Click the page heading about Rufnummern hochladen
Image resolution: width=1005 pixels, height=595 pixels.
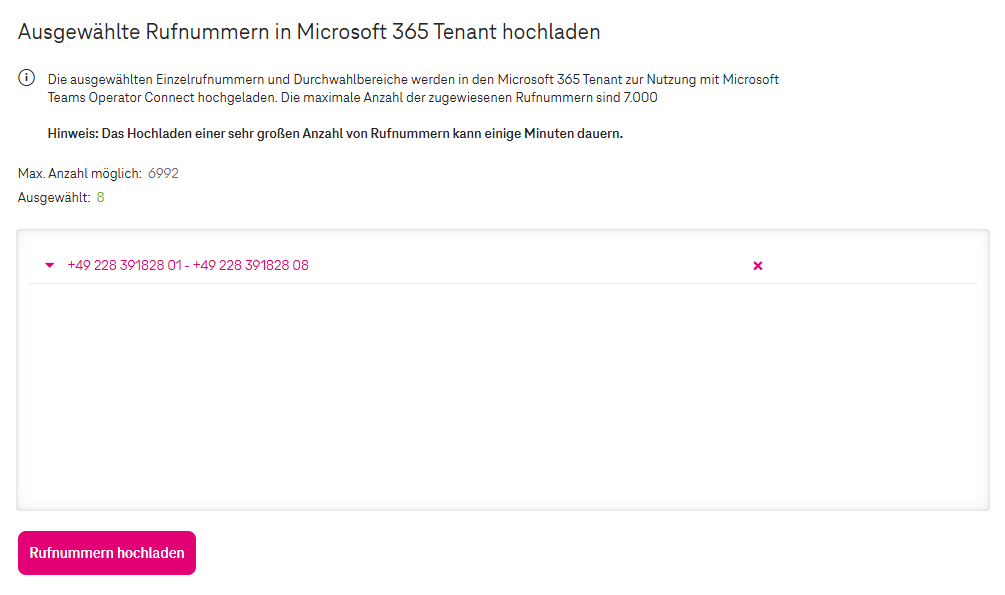[x=309, y=31]
